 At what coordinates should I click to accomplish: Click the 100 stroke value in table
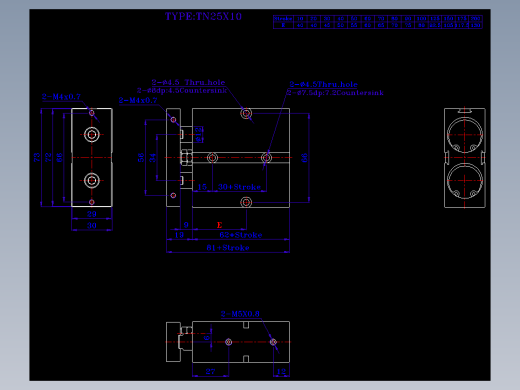coord(421,19)
